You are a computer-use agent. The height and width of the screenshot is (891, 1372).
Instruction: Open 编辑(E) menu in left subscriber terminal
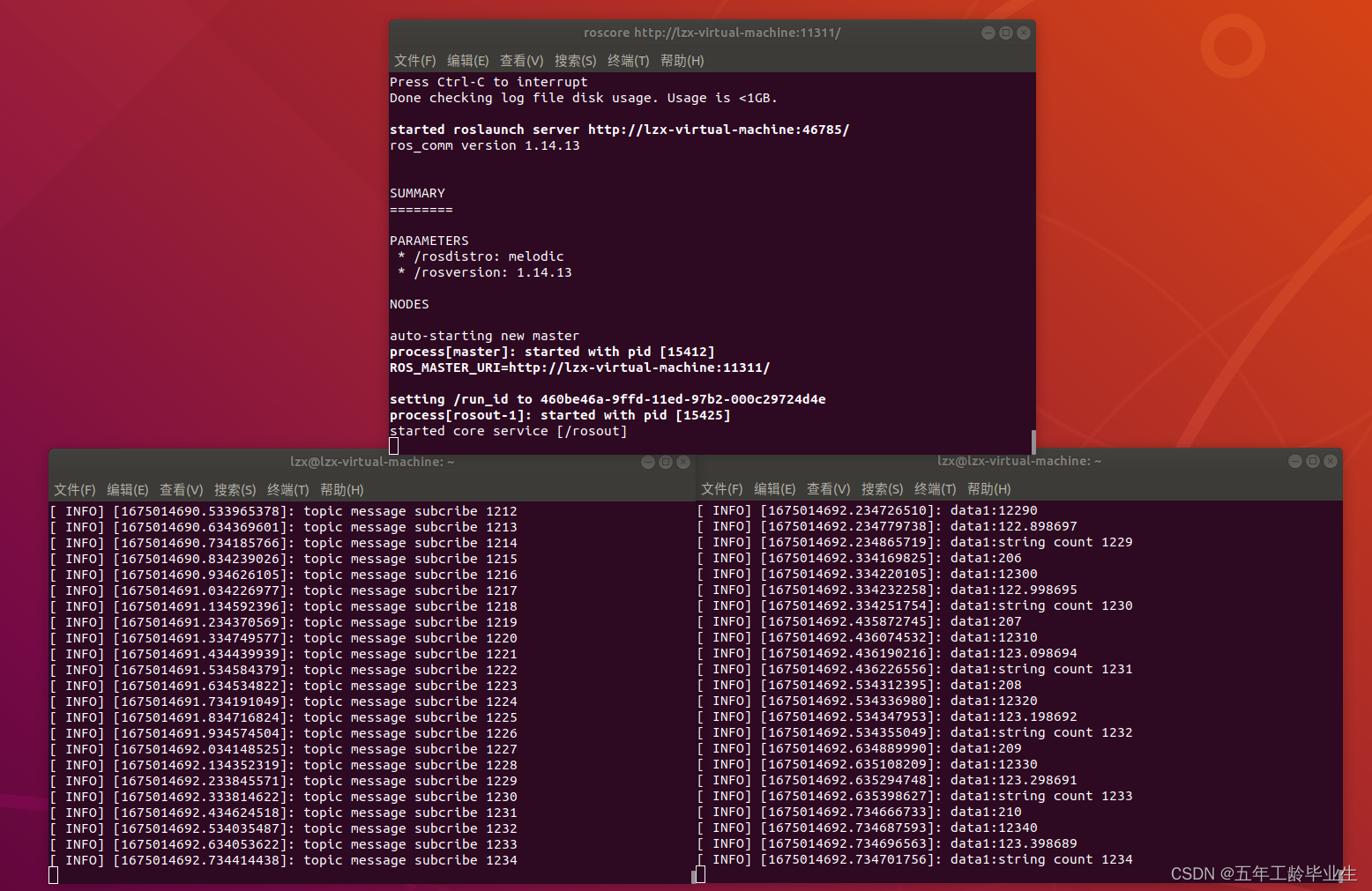[127, 490]
